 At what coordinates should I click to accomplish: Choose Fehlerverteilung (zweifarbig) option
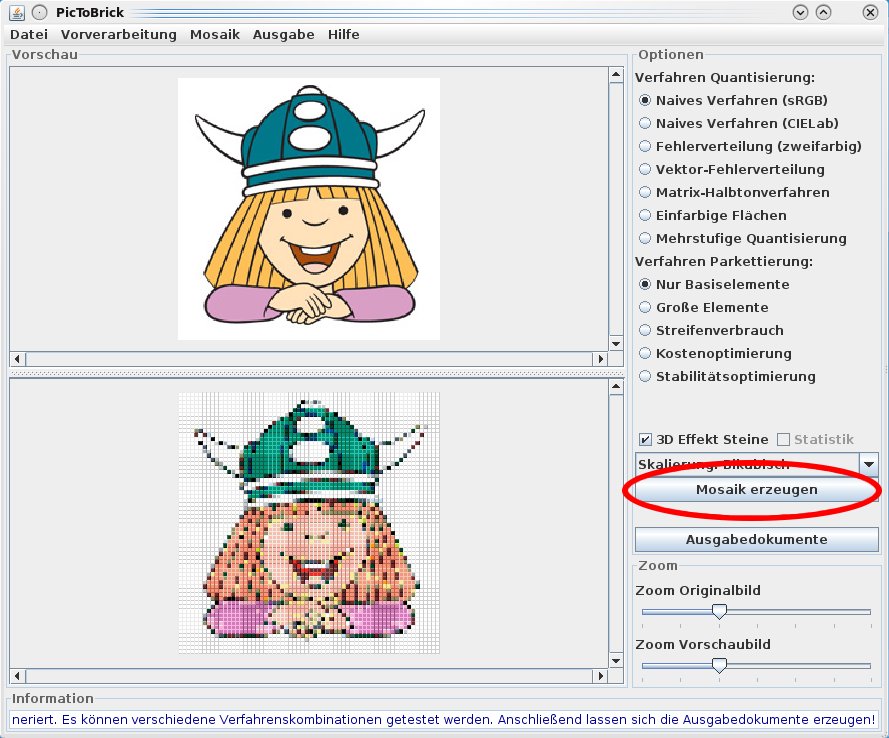point(750,146)
